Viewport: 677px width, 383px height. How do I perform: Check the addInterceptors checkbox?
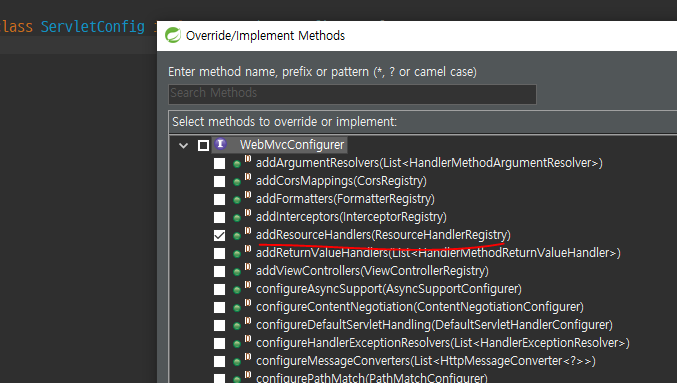coord(219,217)
